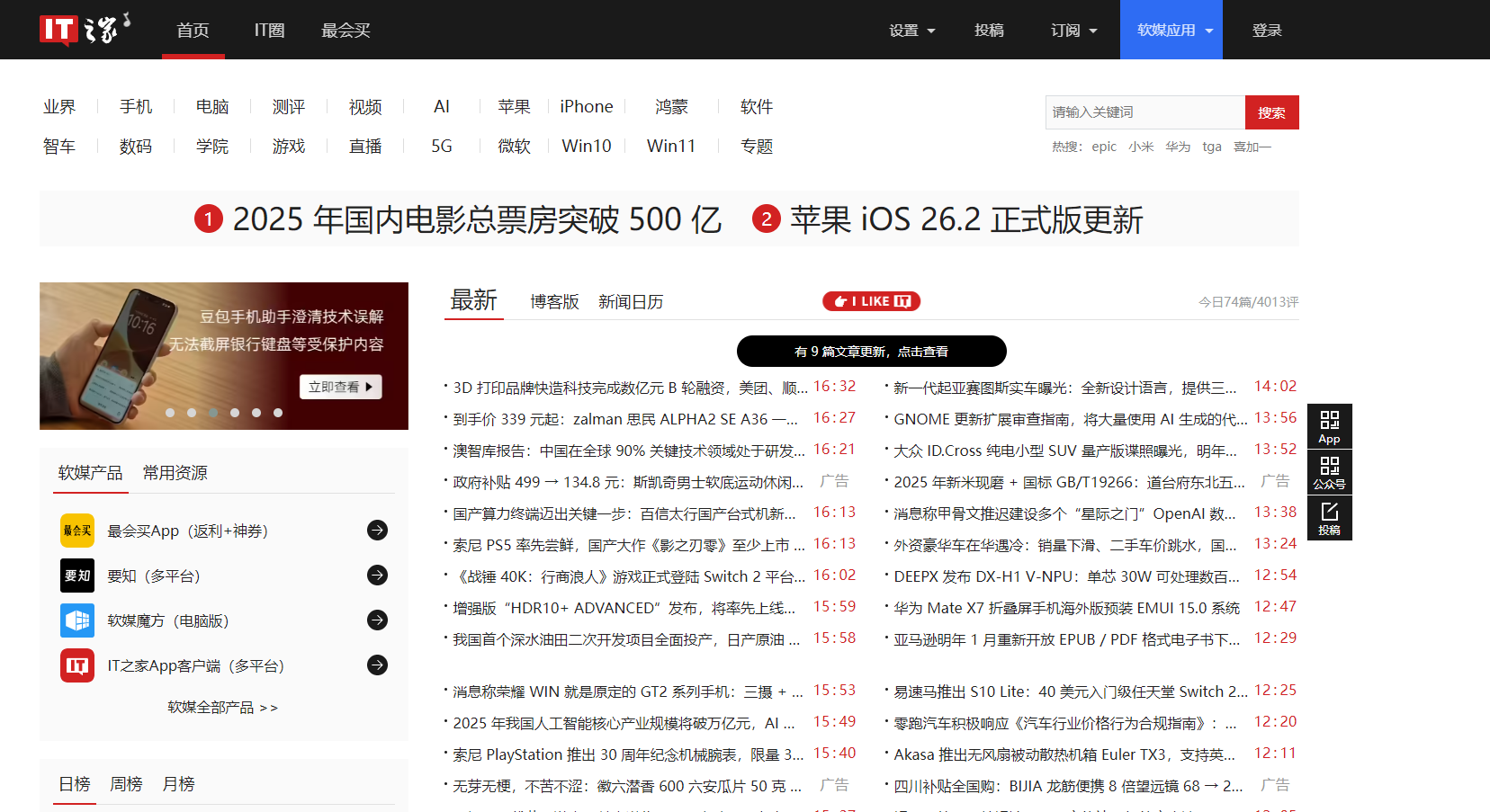
Task: Click inside the keyword search input field
Action: 1144,112
